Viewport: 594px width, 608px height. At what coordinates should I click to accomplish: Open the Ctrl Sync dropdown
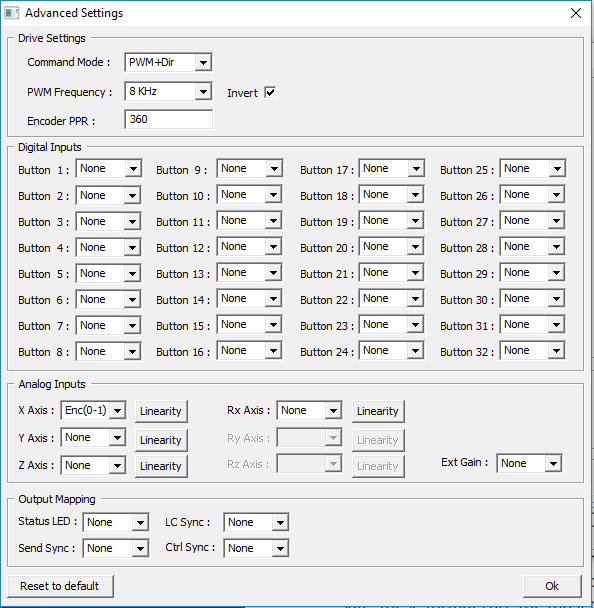[x=256, y=548]
